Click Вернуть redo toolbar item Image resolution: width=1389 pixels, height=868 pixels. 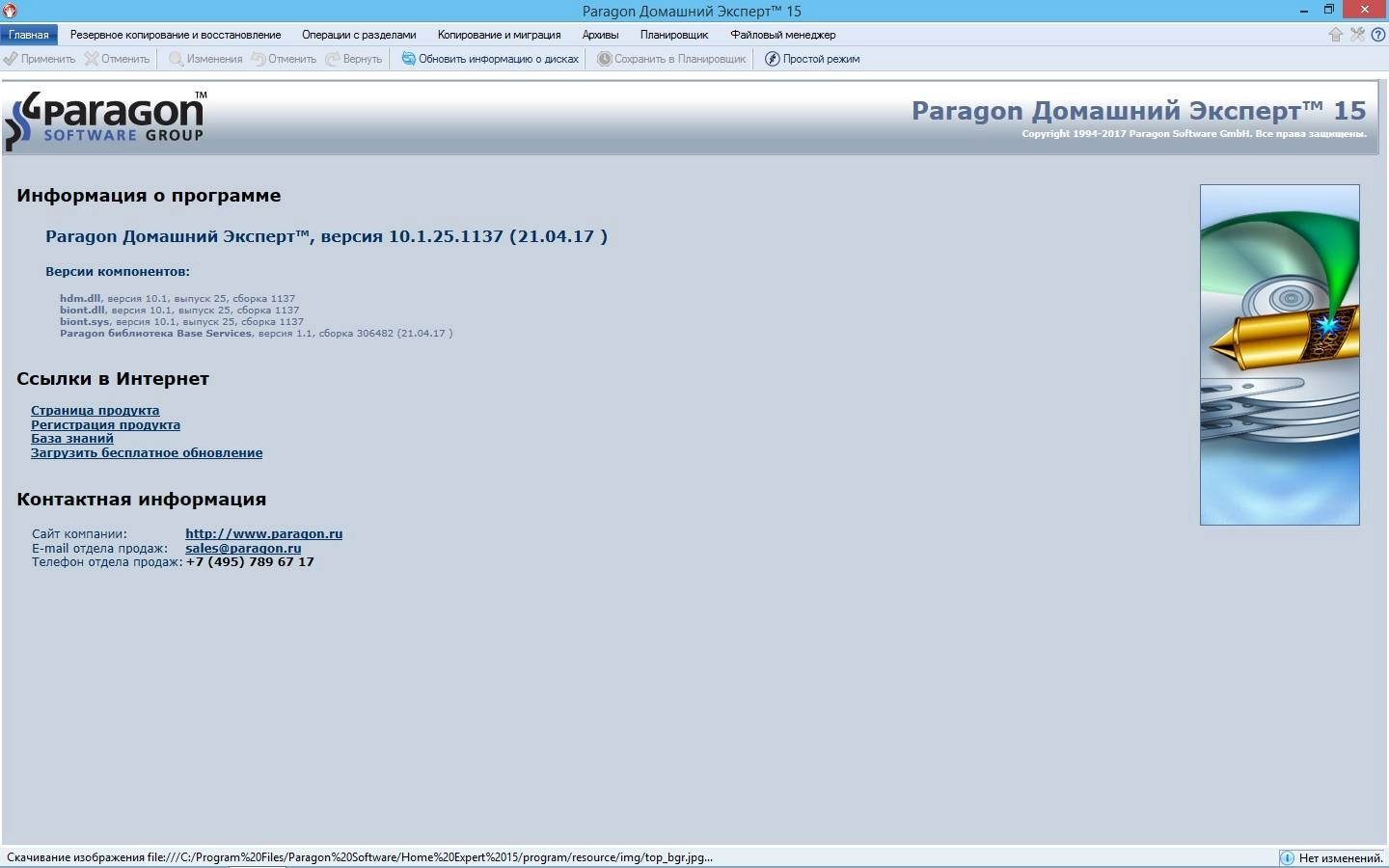point(353,59)
